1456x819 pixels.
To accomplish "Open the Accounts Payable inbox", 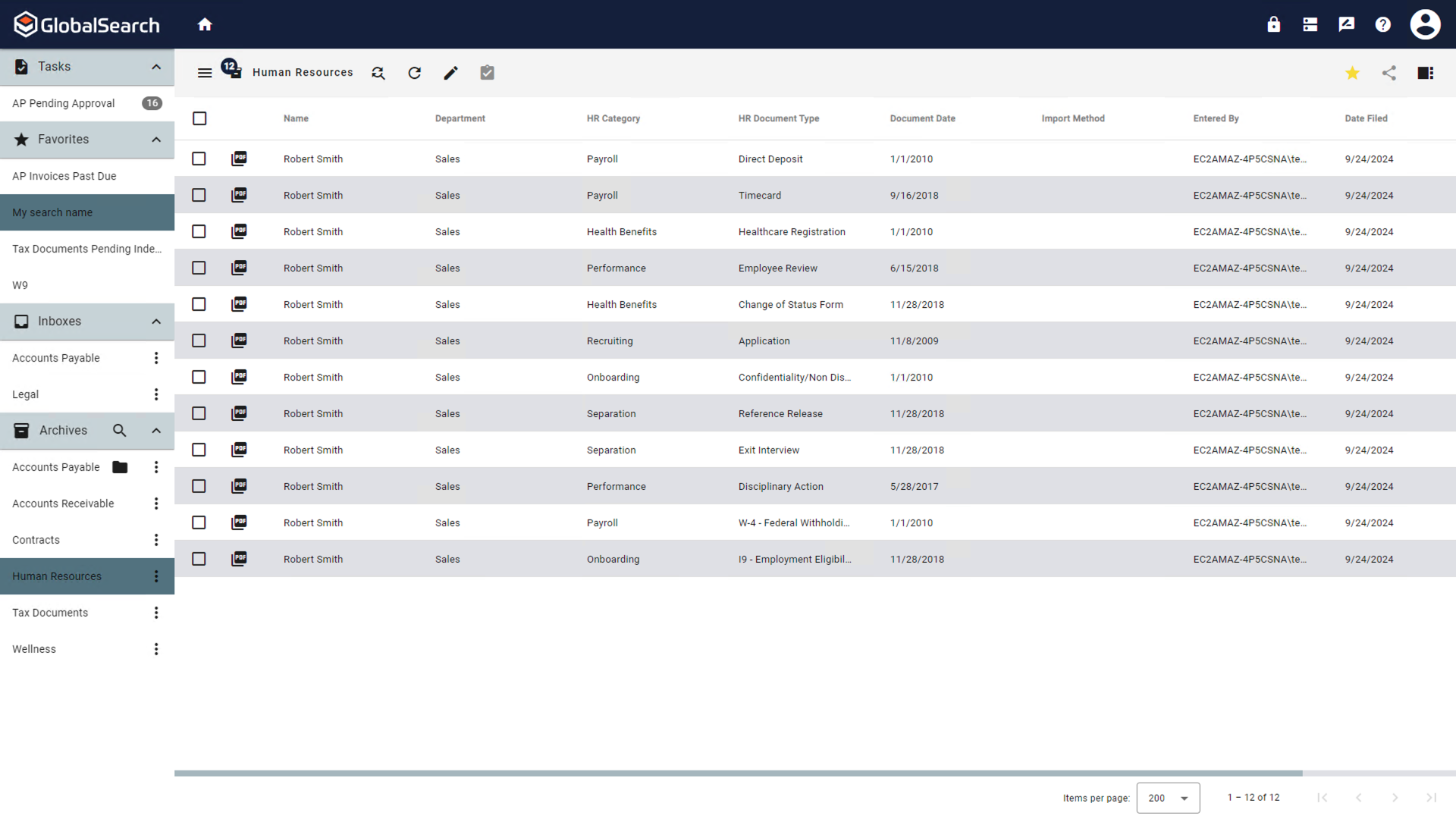I will [55, 357].
